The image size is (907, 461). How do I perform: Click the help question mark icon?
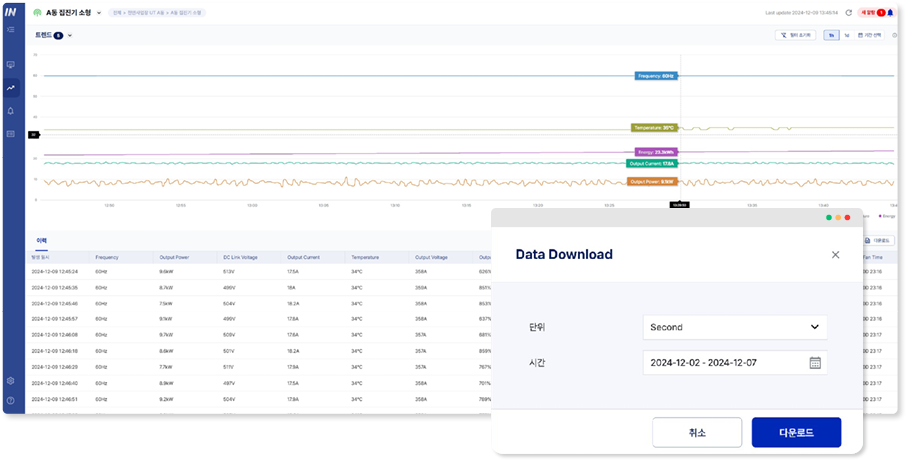coord(10,400)
